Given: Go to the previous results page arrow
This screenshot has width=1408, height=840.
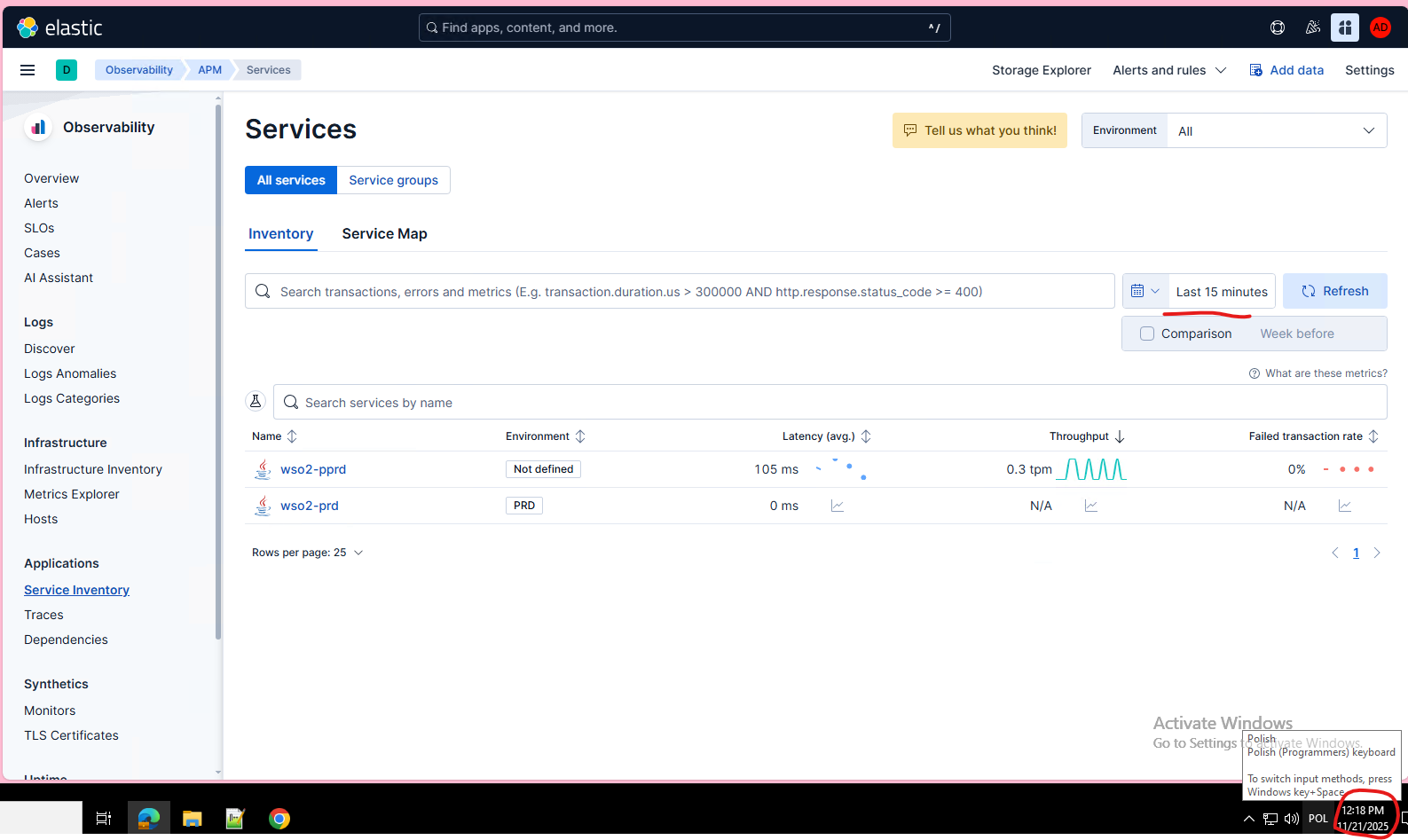Looking at the screenshot, I should [1335, 553].
